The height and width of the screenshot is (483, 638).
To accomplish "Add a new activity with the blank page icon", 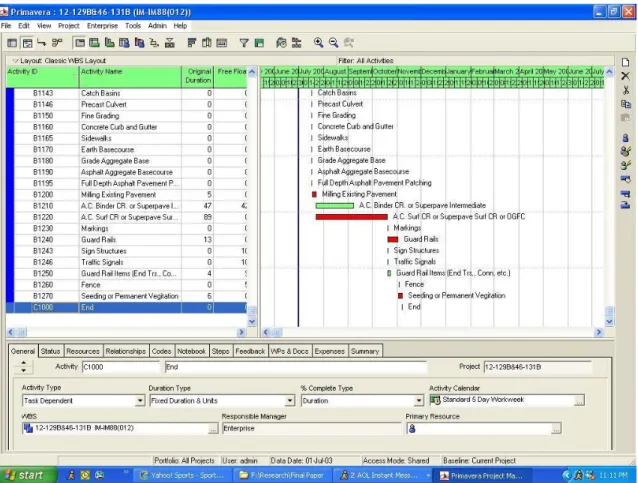I will [626, 62].
